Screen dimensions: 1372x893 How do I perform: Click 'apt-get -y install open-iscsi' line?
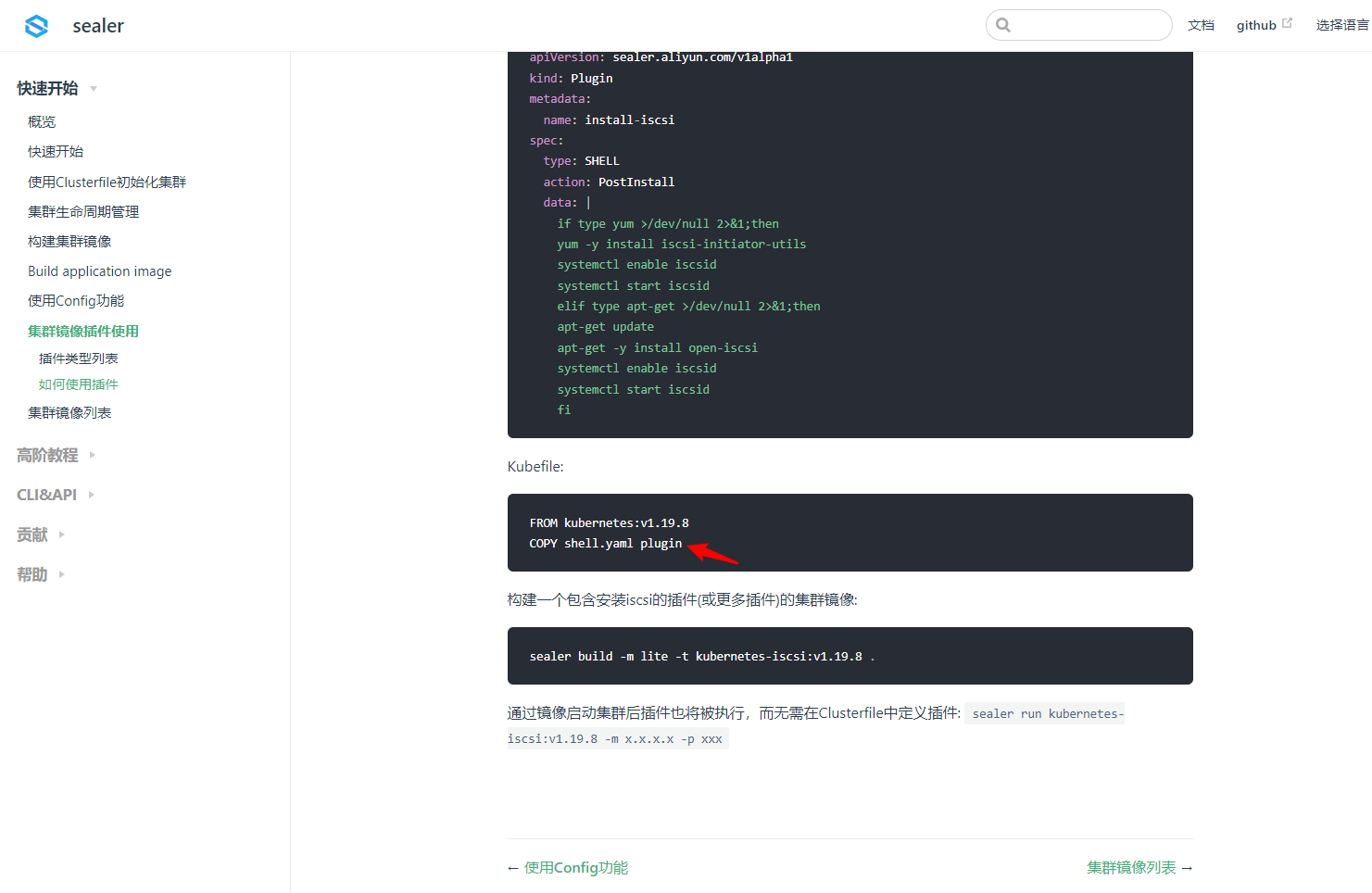point(658,347)
